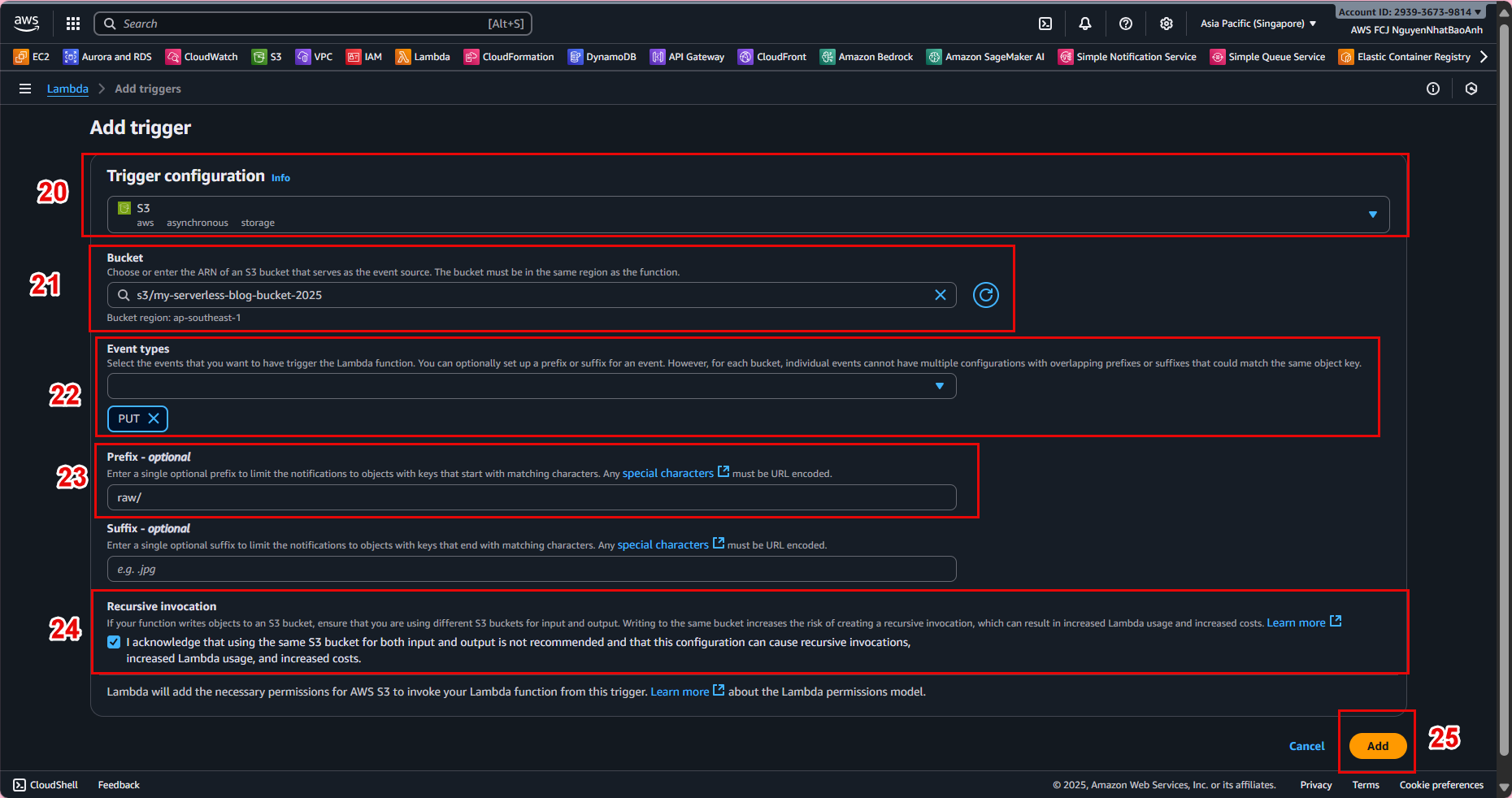Open Amazon SageMaker AI shortcut

986,57
